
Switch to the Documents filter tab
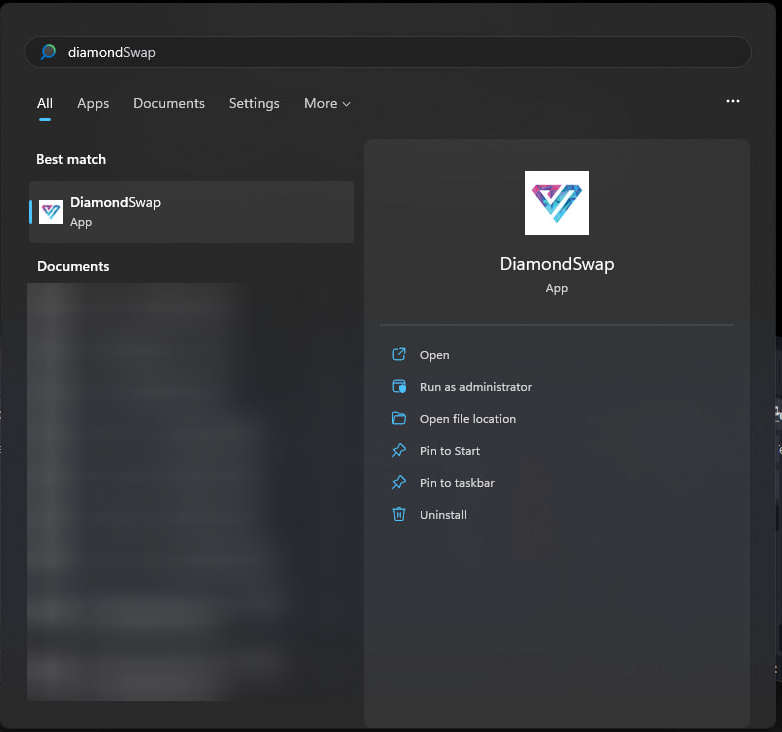169,103
